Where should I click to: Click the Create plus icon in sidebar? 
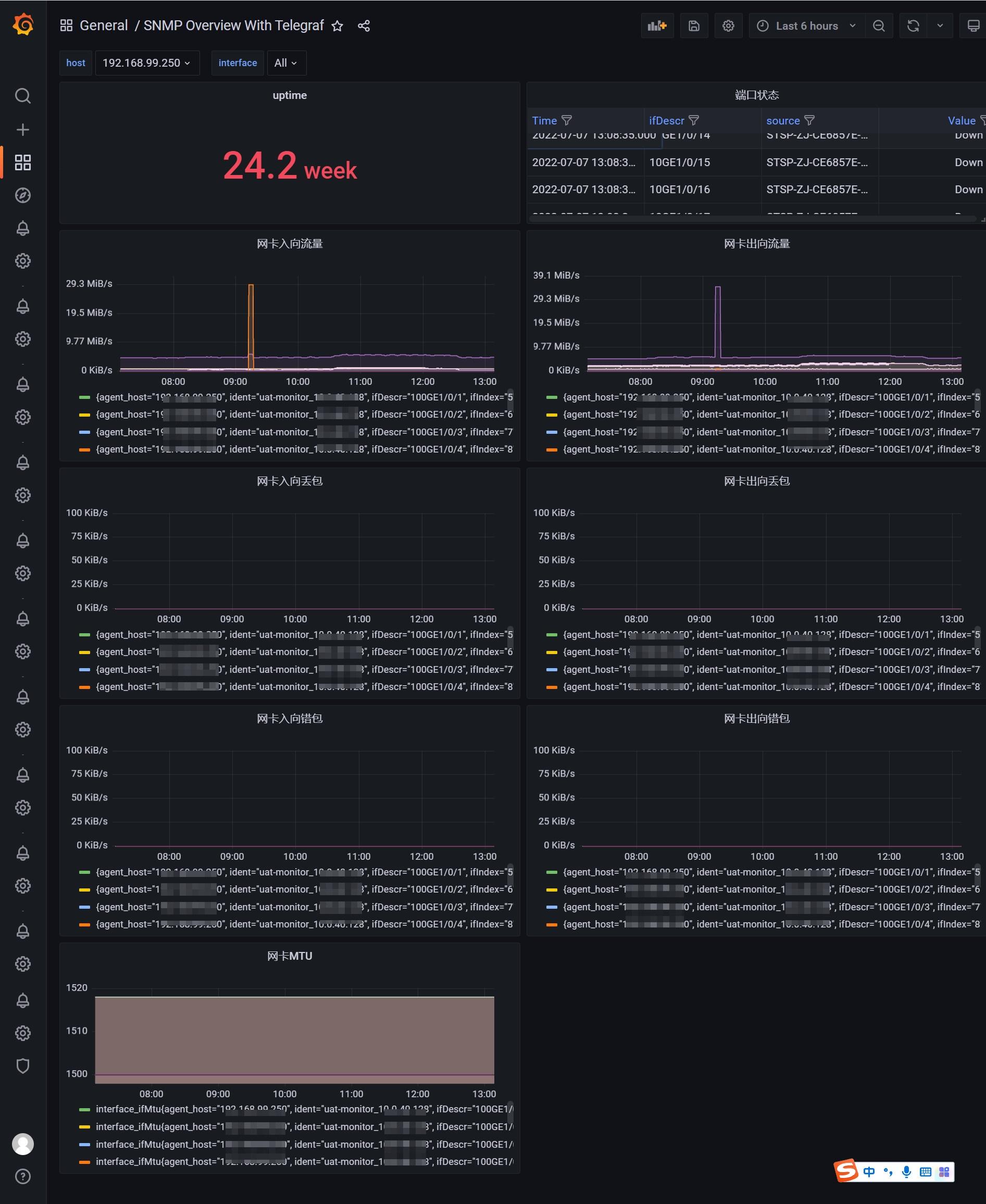tap(23, 130)
